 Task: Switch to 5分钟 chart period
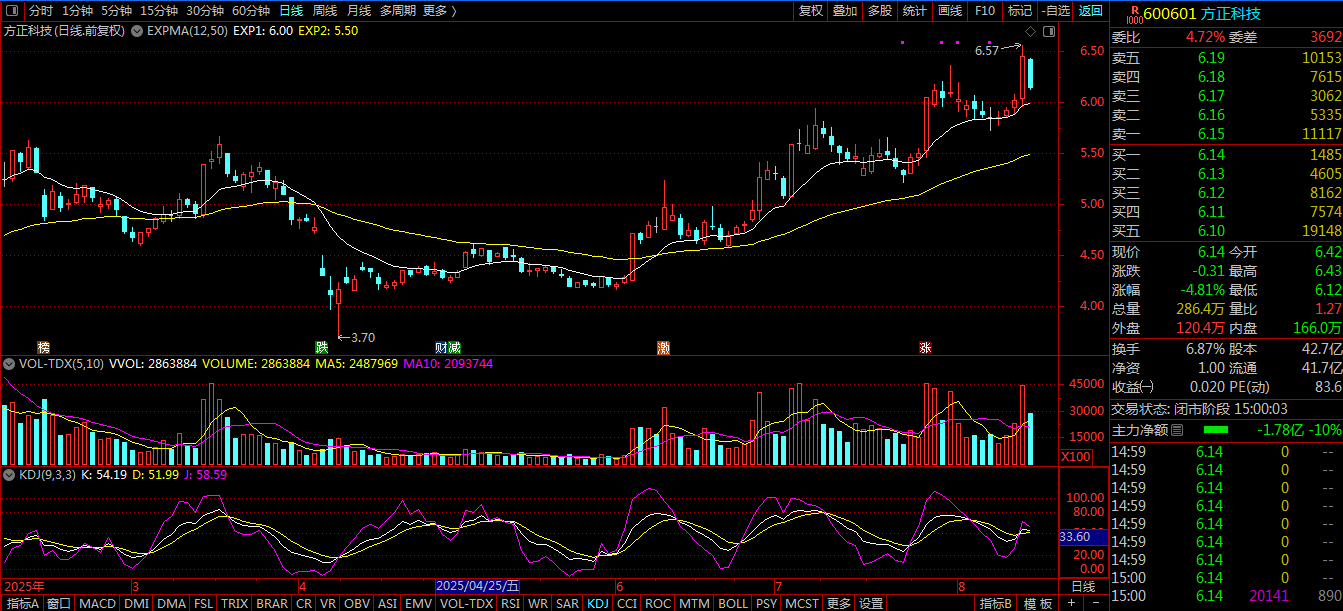[x=116, y=11]
